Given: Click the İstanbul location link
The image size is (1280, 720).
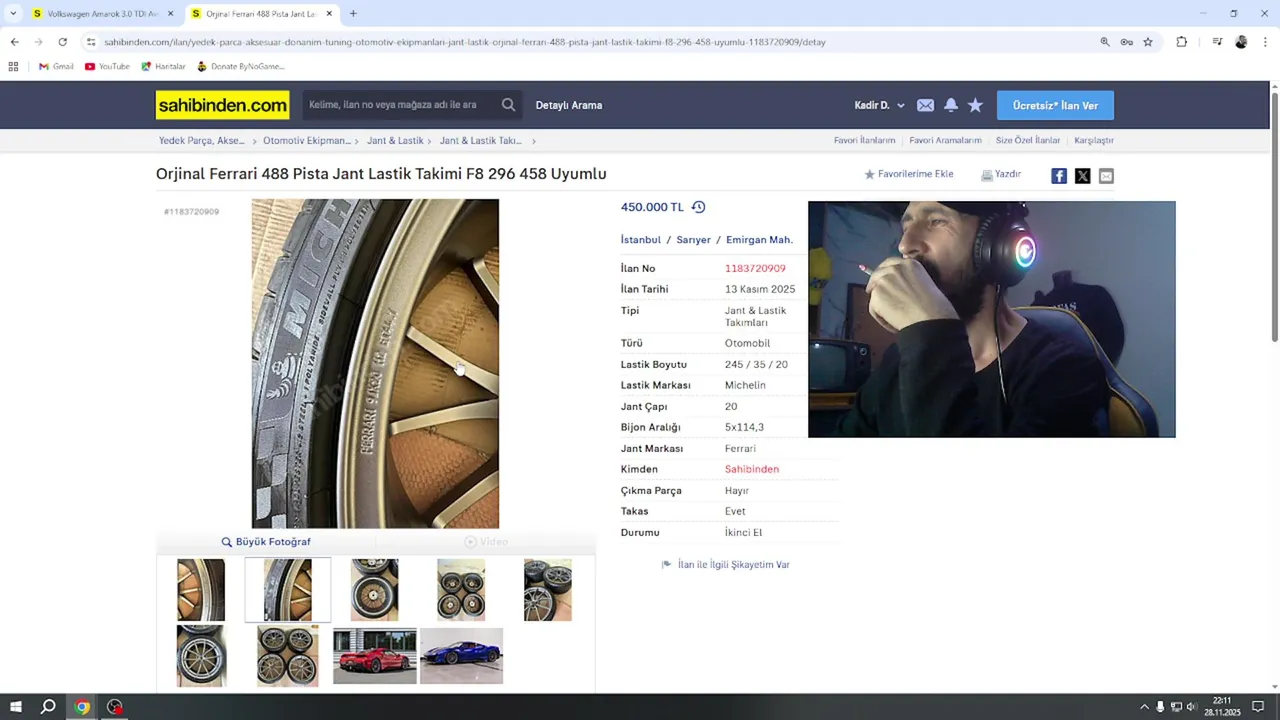Looking at the screenshot, I should pos(641,240).
